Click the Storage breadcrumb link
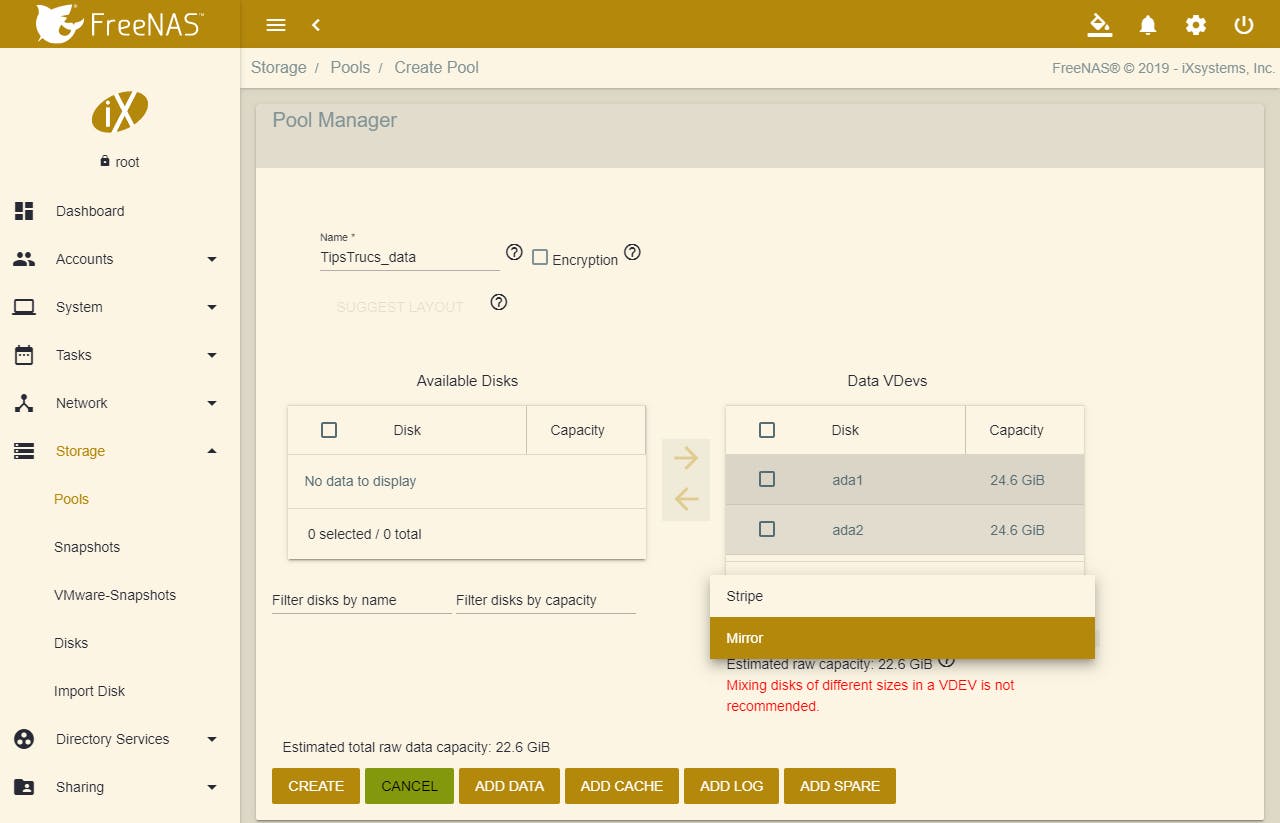The height and width of the screenshot is (823, 1280). tap(279, 68)
